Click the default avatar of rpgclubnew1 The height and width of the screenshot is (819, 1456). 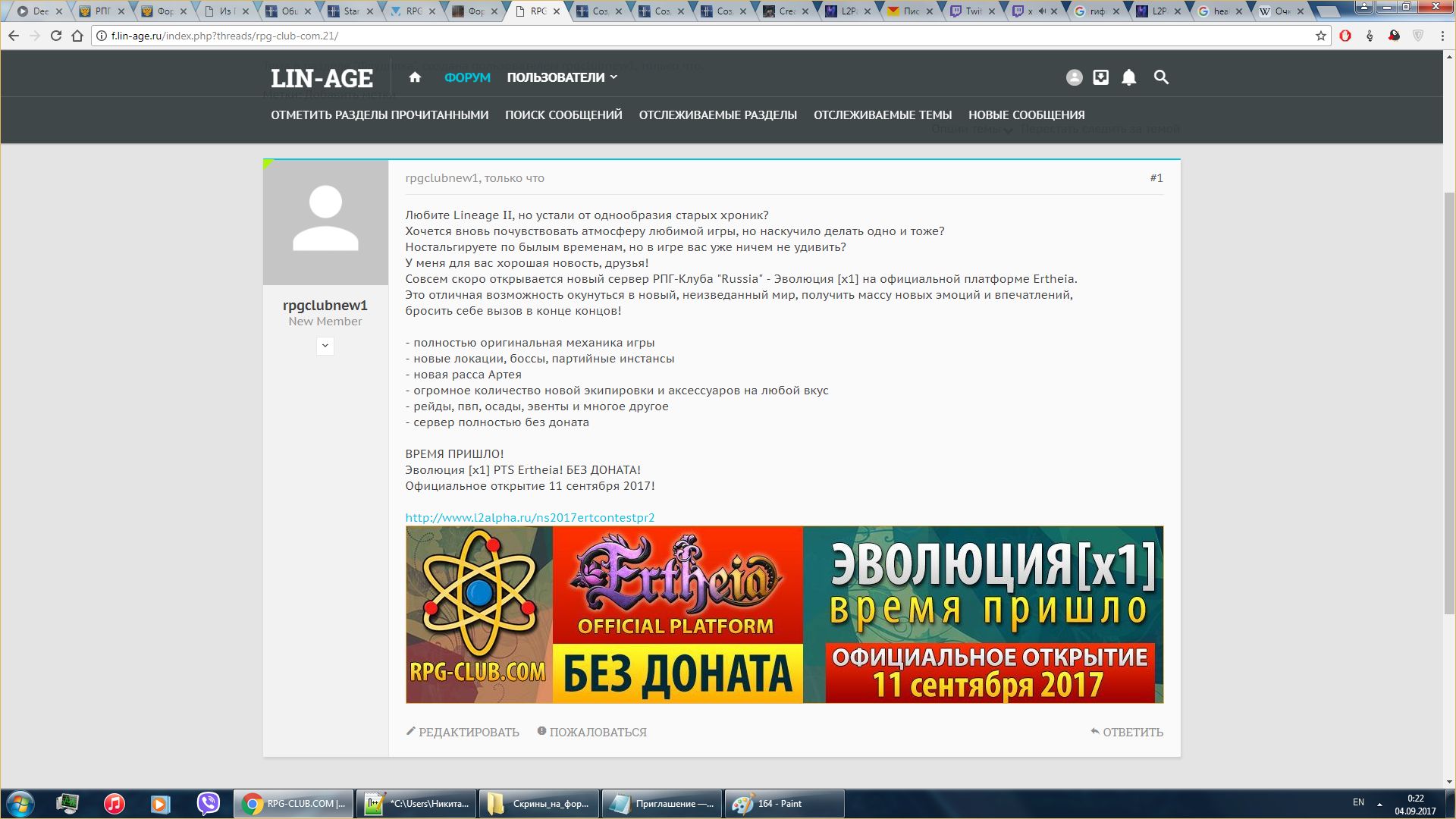click(x=325, y=222)
